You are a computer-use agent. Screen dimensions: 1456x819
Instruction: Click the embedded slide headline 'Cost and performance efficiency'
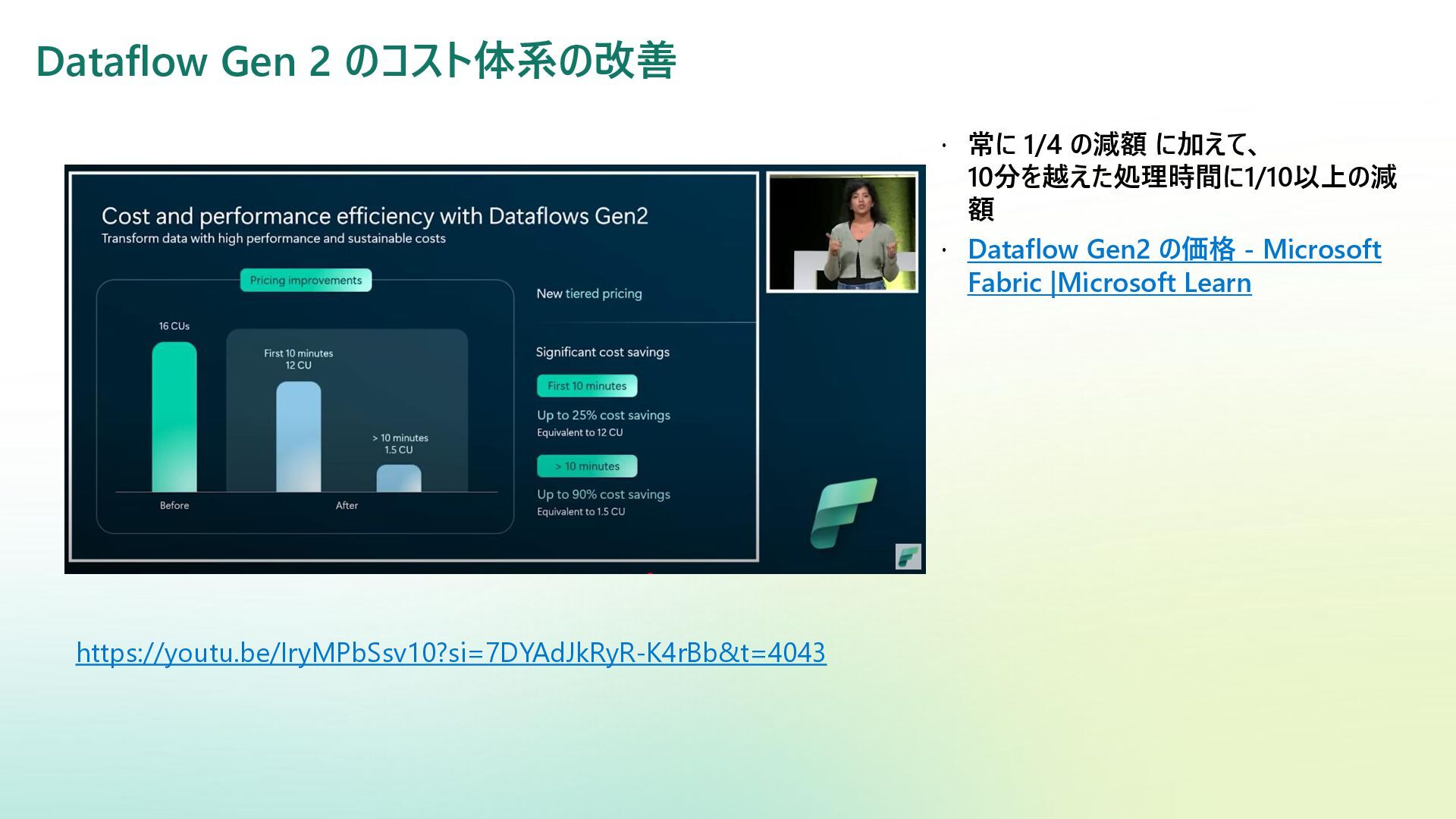pyautogui.click(x=375, y=216)
